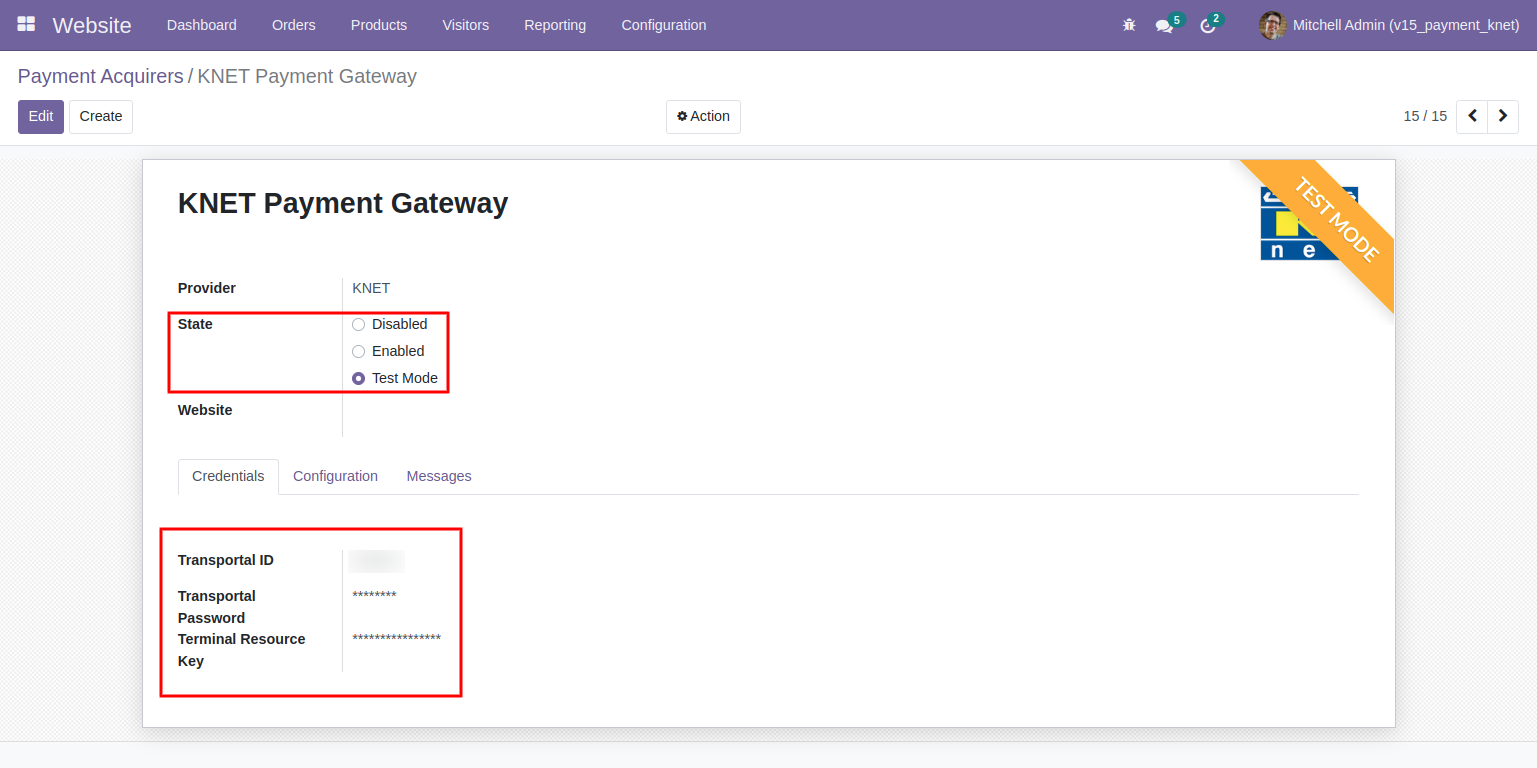Select the Enabled state radio

359,351
